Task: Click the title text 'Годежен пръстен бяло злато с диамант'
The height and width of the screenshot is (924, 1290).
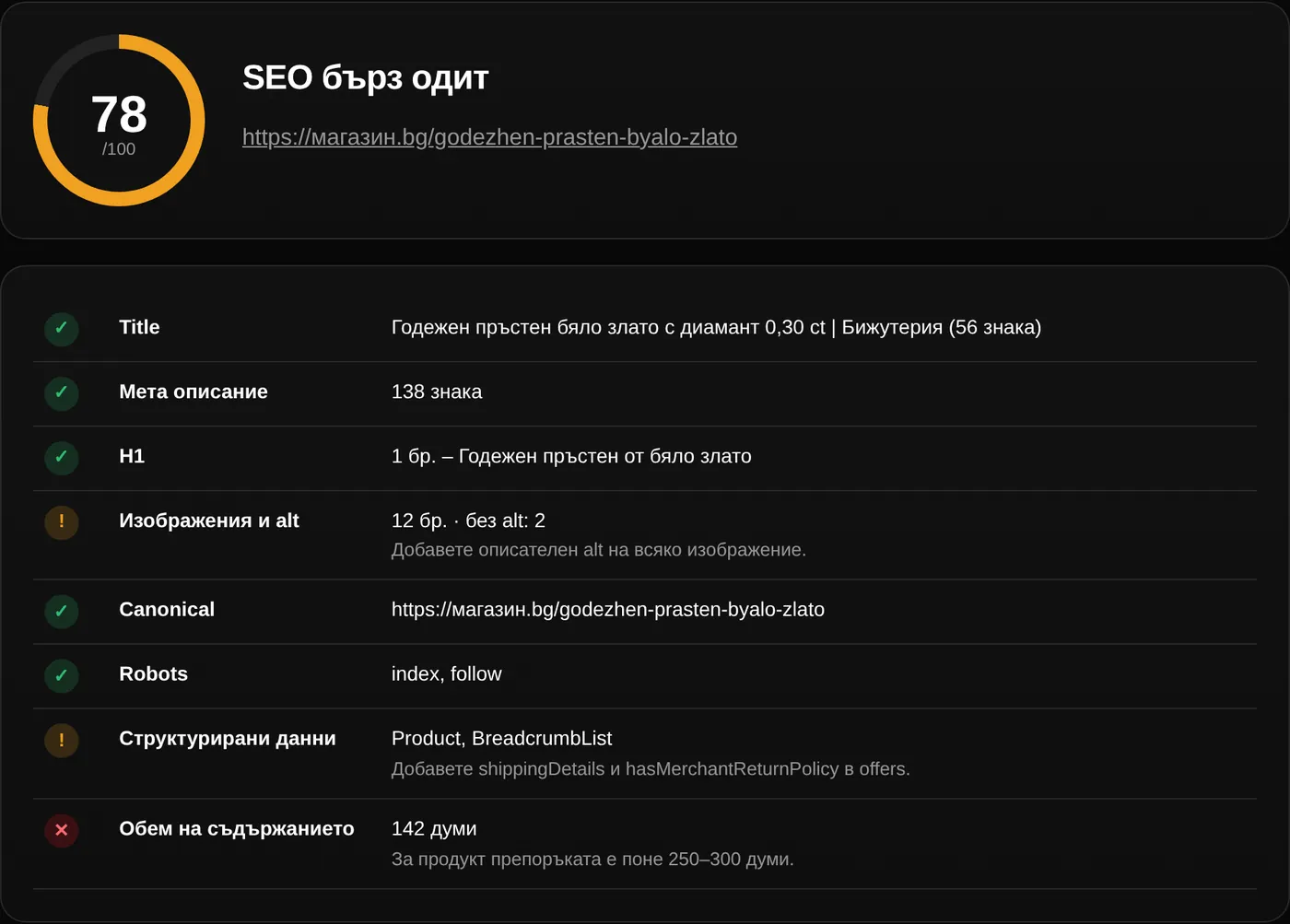Action: point(576,327)
